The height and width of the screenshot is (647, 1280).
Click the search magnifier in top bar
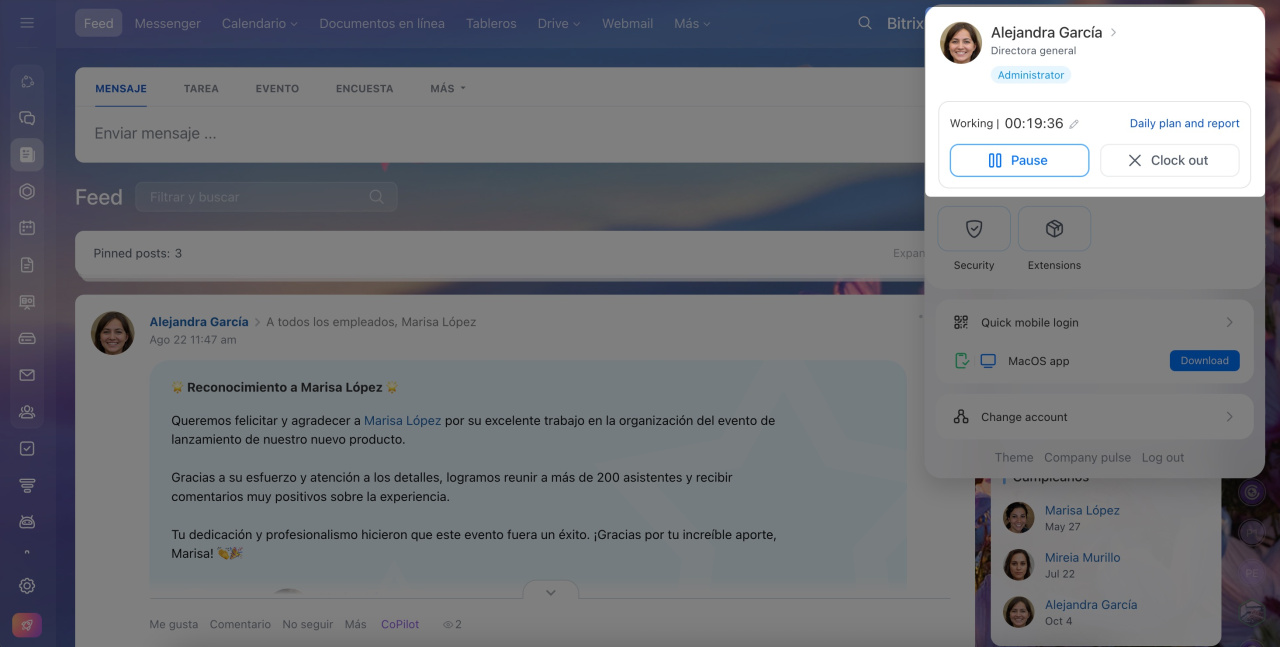click(x=865, y=23)
